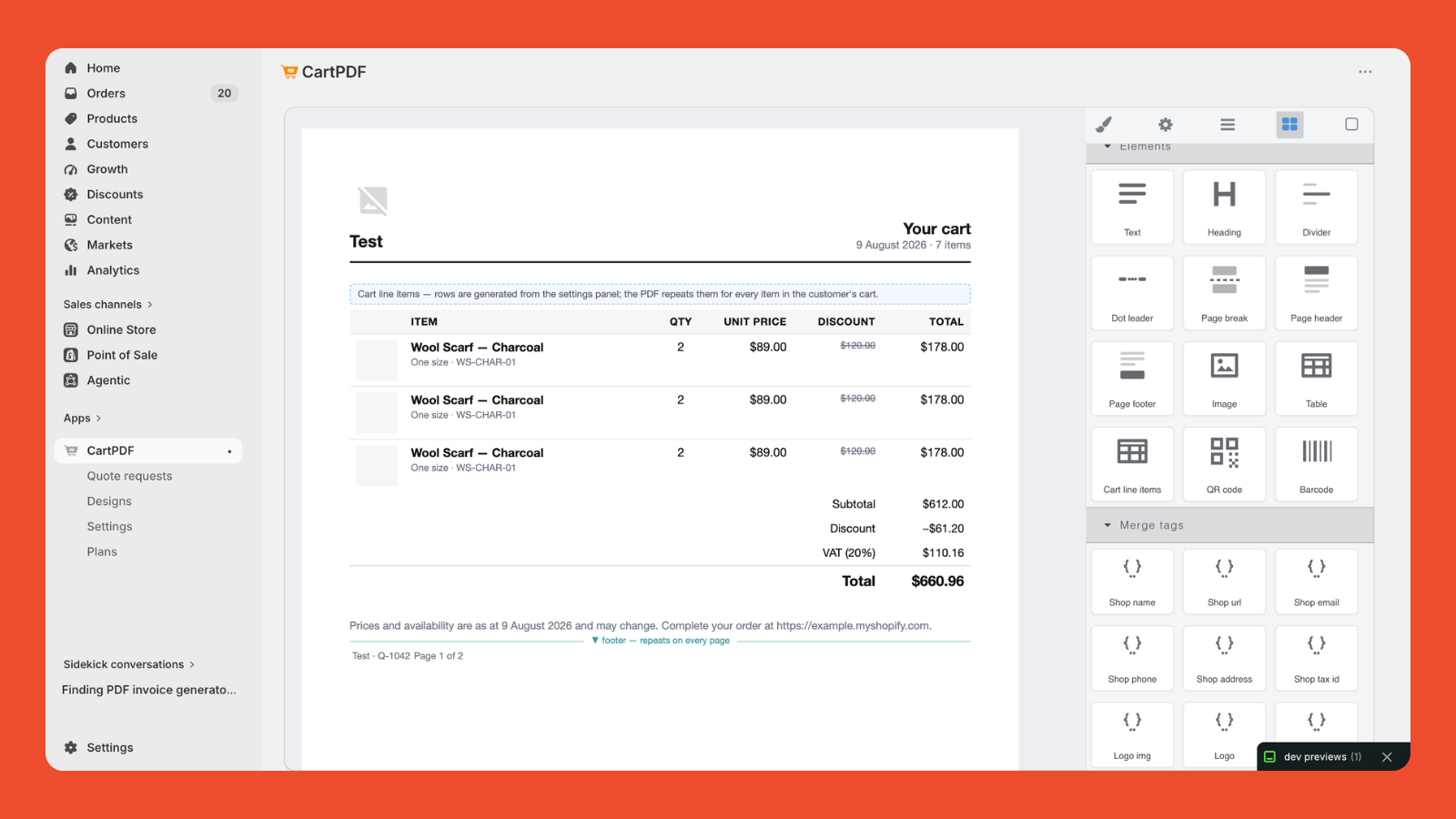This screenshot has height=819, width=1456.
Task: Select CartPDF app in sidebar
Action: tap(150, 450)
